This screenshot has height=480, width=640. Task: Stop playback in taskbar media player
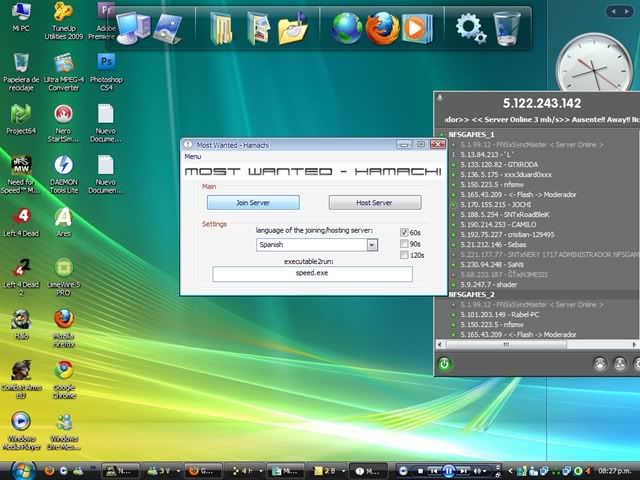[420, 471]
